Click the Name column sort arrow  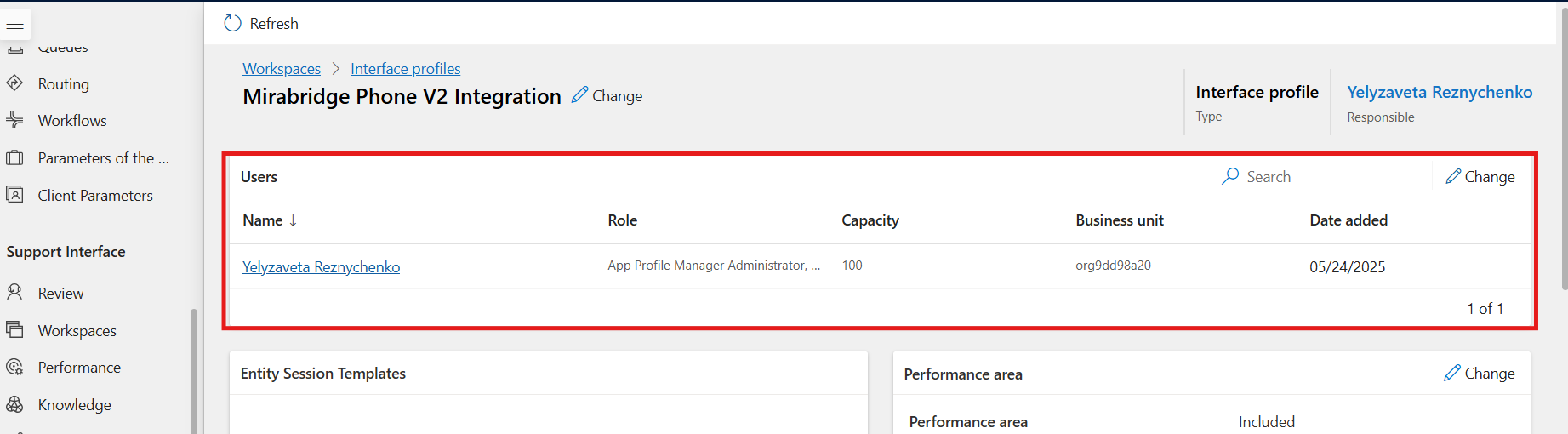tap(293, 220)
